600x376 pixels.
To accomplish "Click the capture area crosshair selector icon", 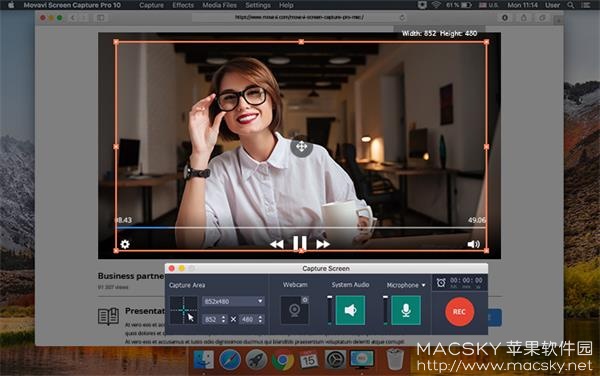I will pyautogui.click(x=184, y=310).
